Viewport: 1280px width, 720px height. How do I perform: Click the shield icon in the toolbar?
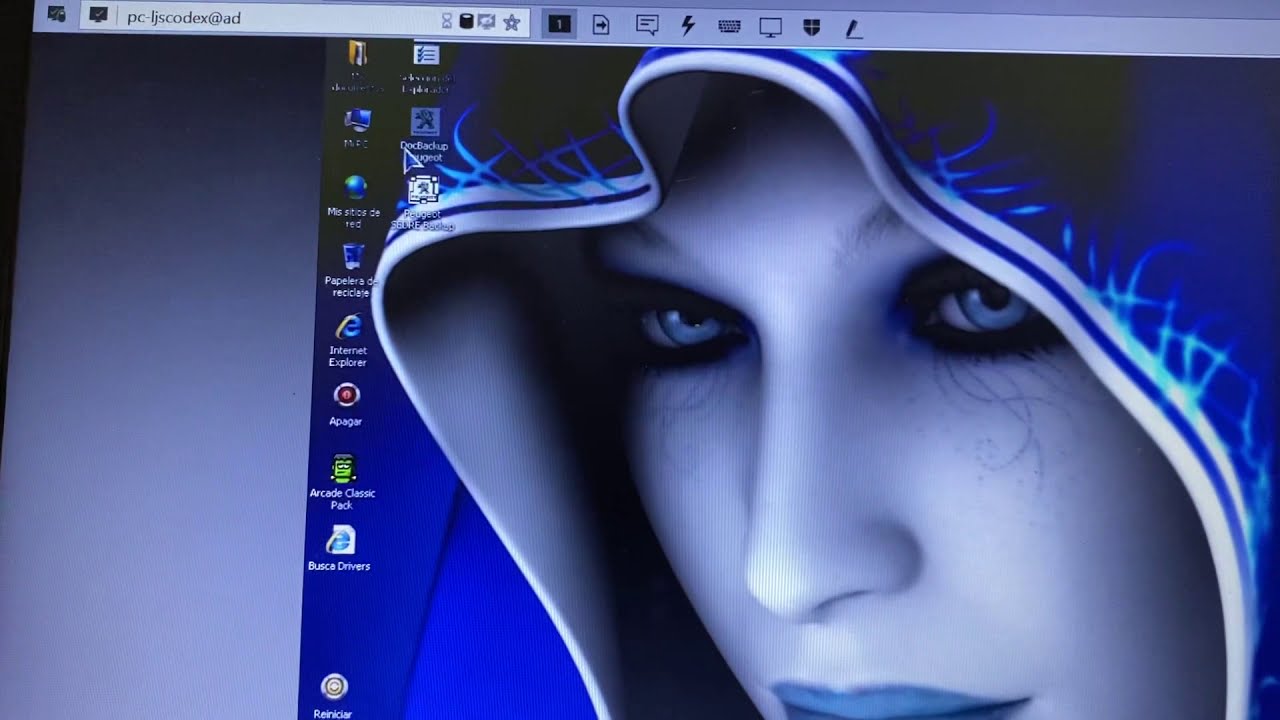[x=812, y=28]
